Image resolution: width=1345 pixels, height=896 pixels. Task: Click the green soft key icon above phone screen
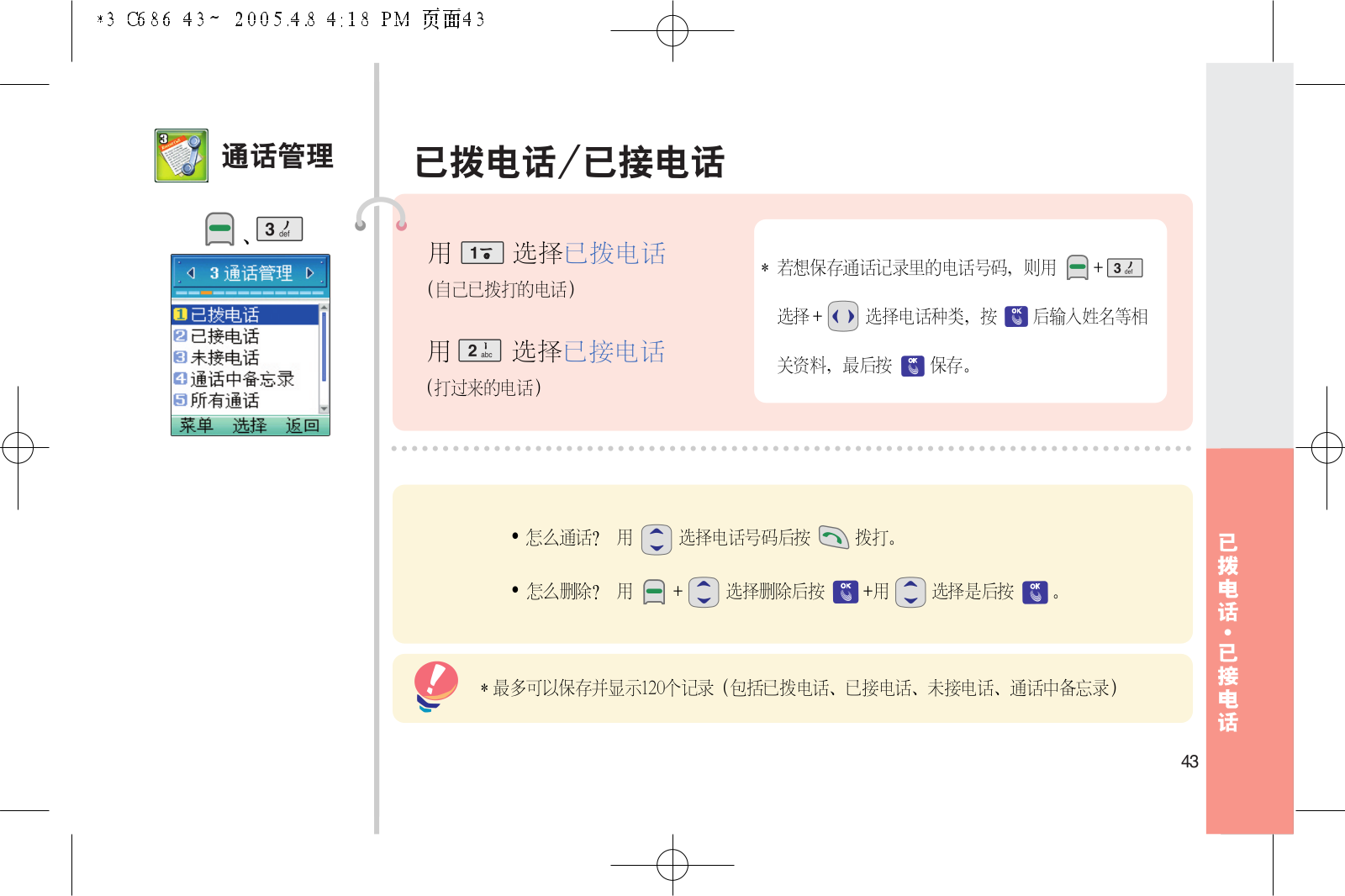click(x=219, y=229)
